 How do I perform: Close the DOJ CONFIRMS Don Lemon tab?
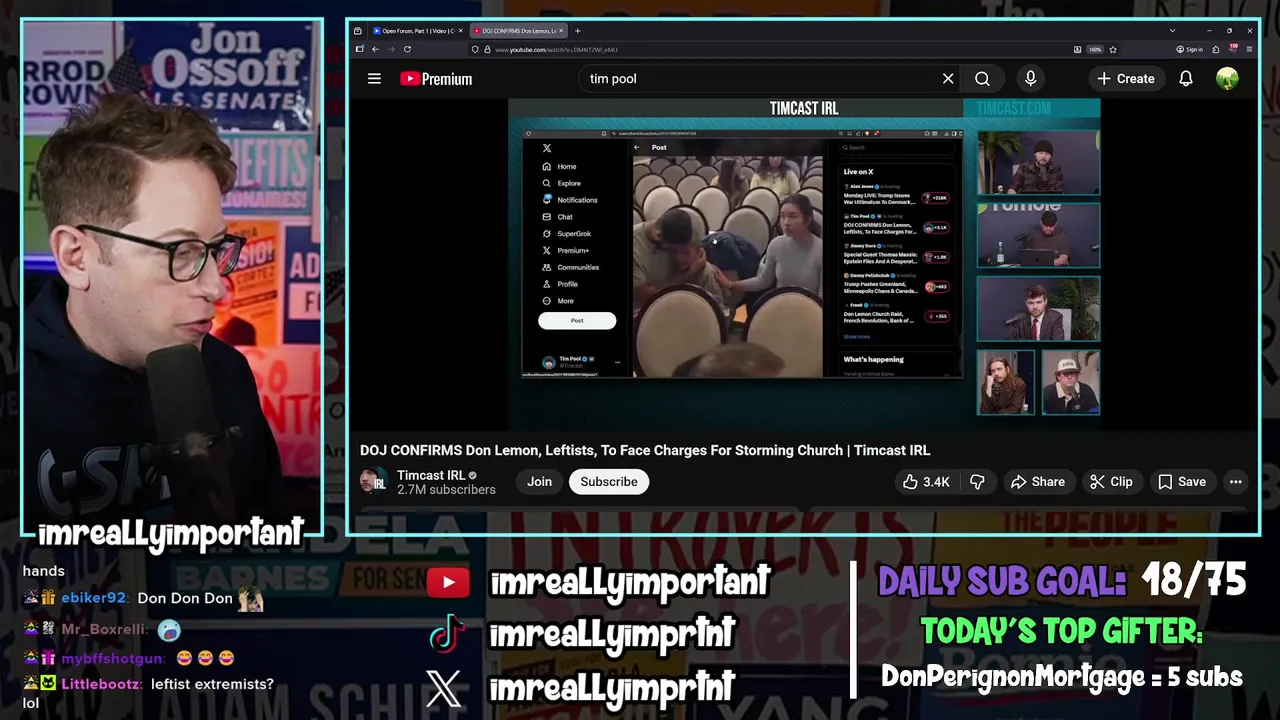click(561, 31)
